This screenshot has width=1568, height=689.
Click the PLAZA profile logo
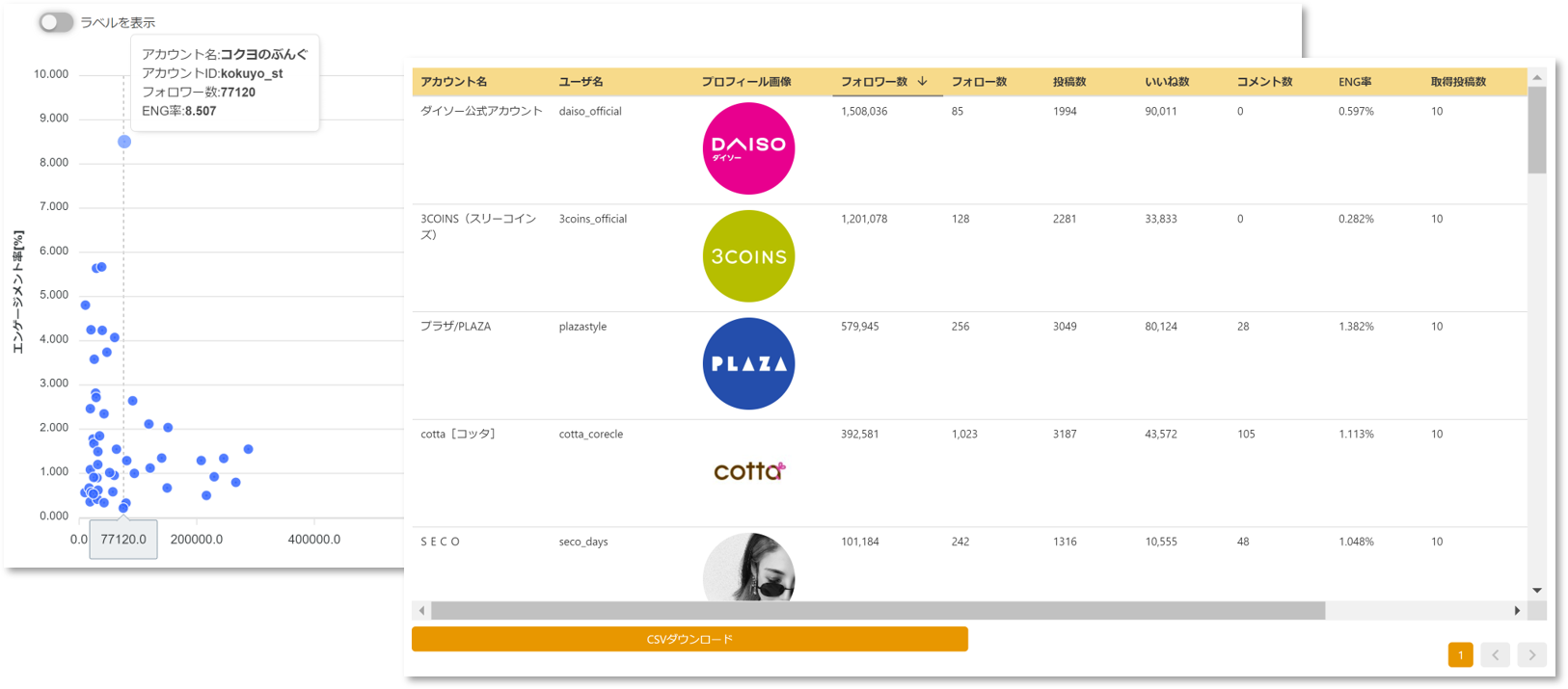748,363
